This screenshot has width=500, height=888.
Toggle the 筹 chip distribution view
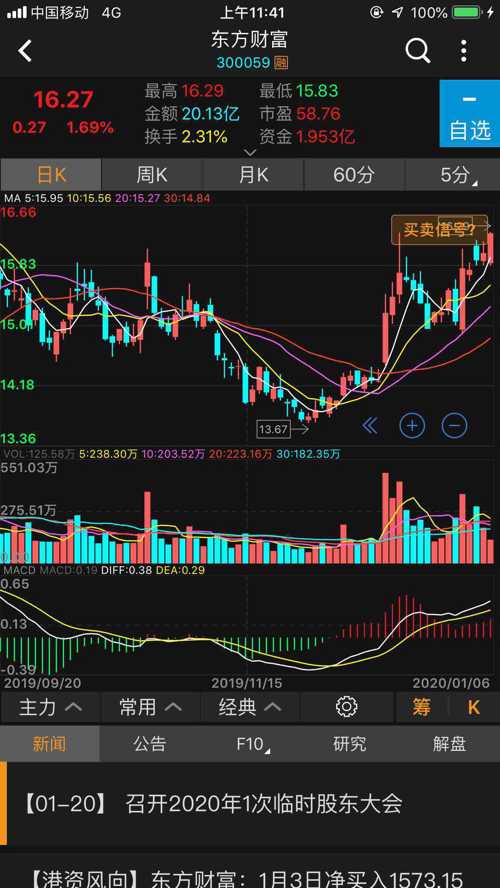[421, 707]
